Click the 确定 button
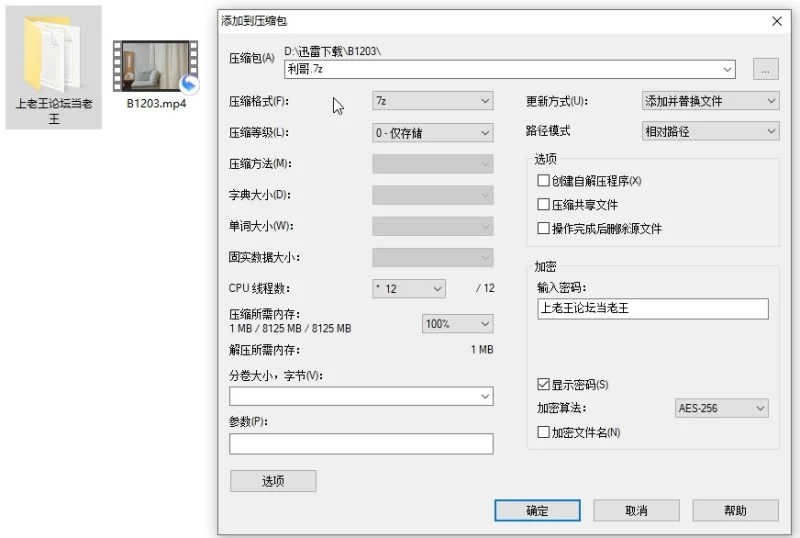Image resolution: width=800 pixels, height=538 pixels. pyautogui.click(x=538, y=511)
